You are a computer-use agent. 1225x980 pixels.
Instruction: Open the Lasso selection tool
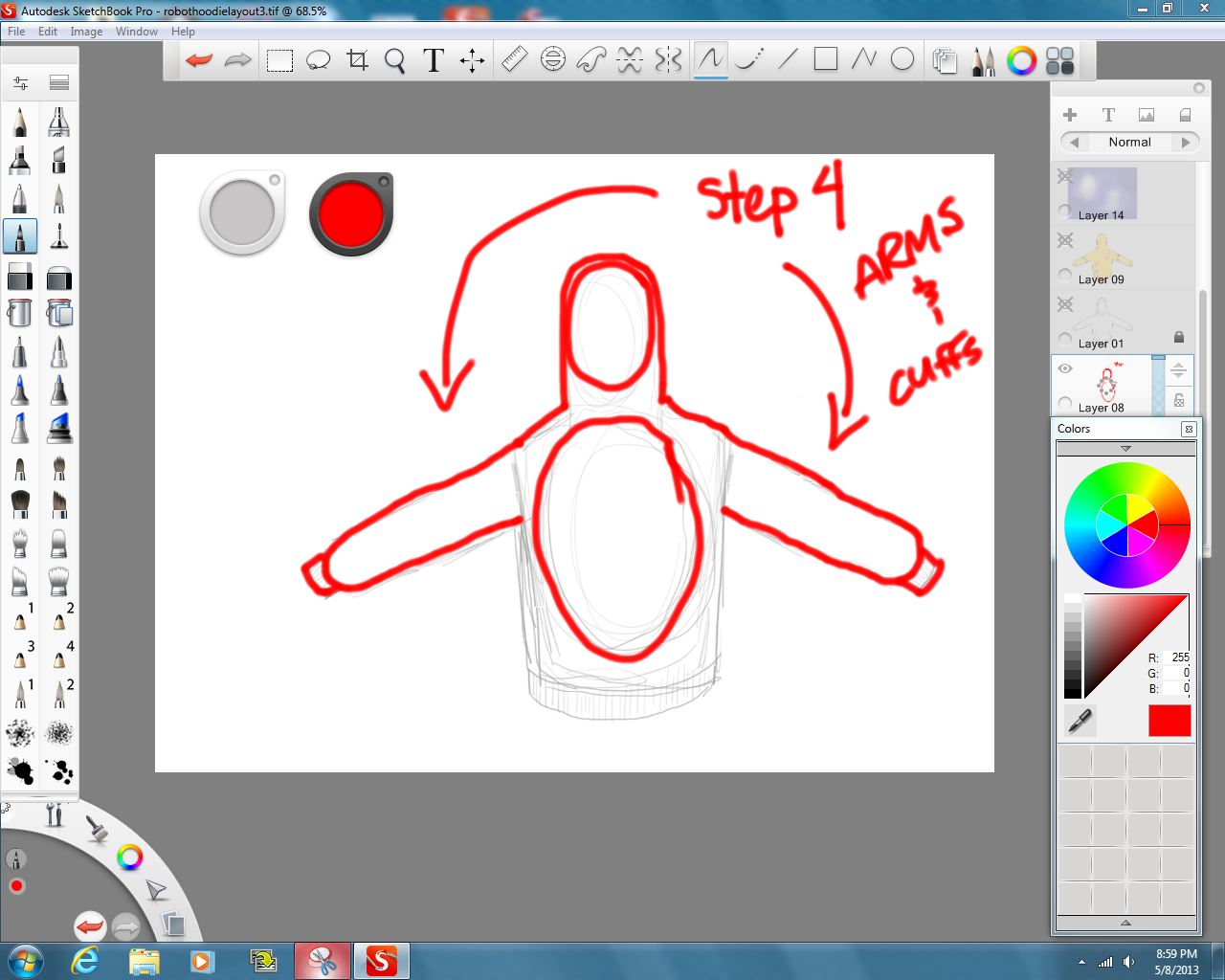[319, 59]
